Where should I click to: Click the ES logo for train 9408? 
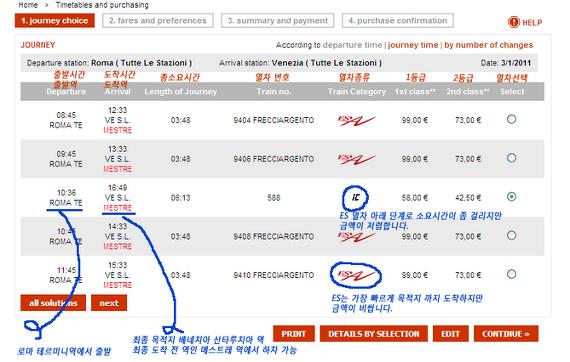pos(356,237)
